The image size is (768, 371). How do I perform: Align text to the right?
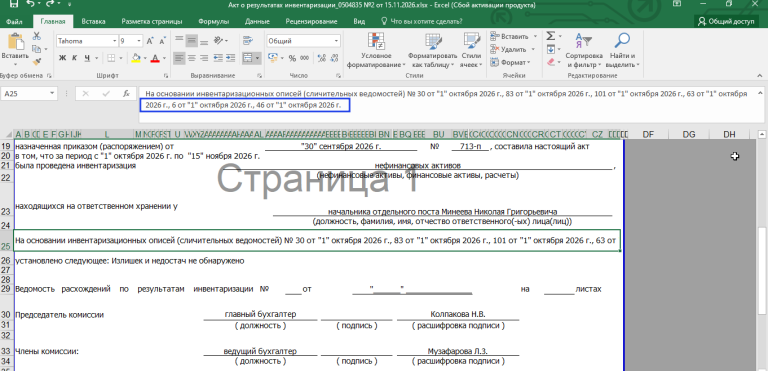tap(204, 58)
